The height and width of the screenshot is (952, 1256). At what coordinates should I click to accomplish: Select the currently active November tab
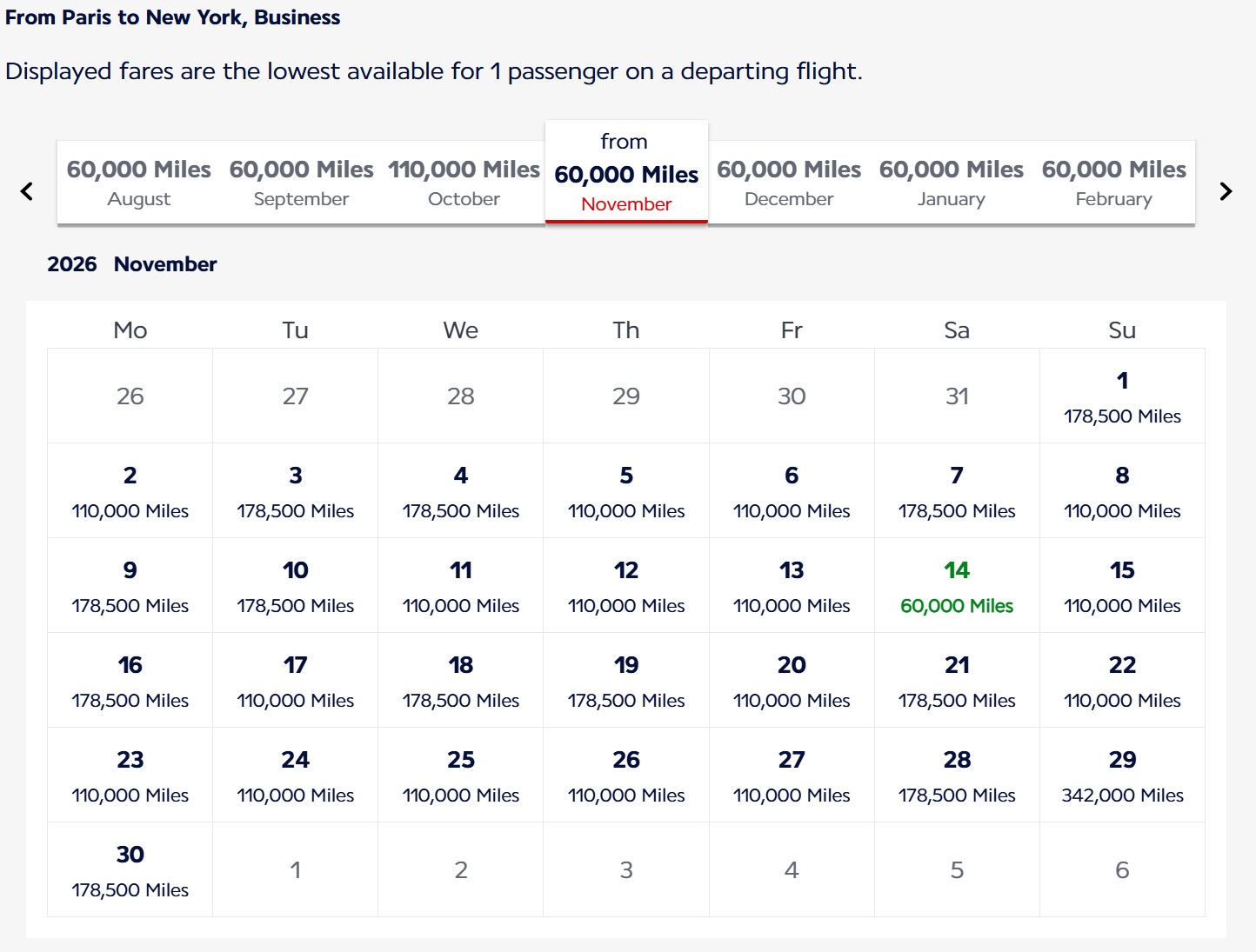626,172
